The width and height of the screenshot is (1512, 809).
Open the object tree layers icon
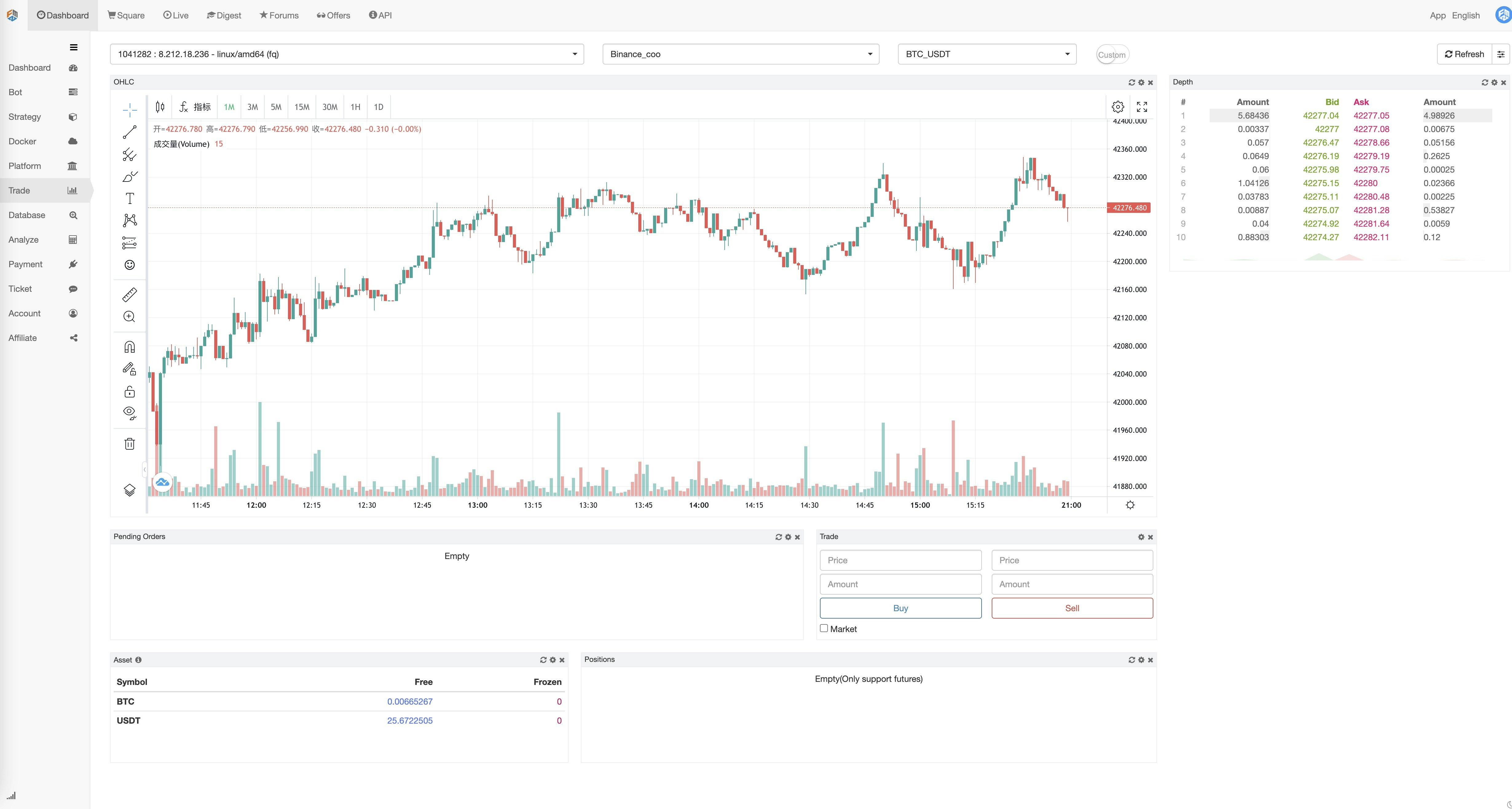pos(130,490)
